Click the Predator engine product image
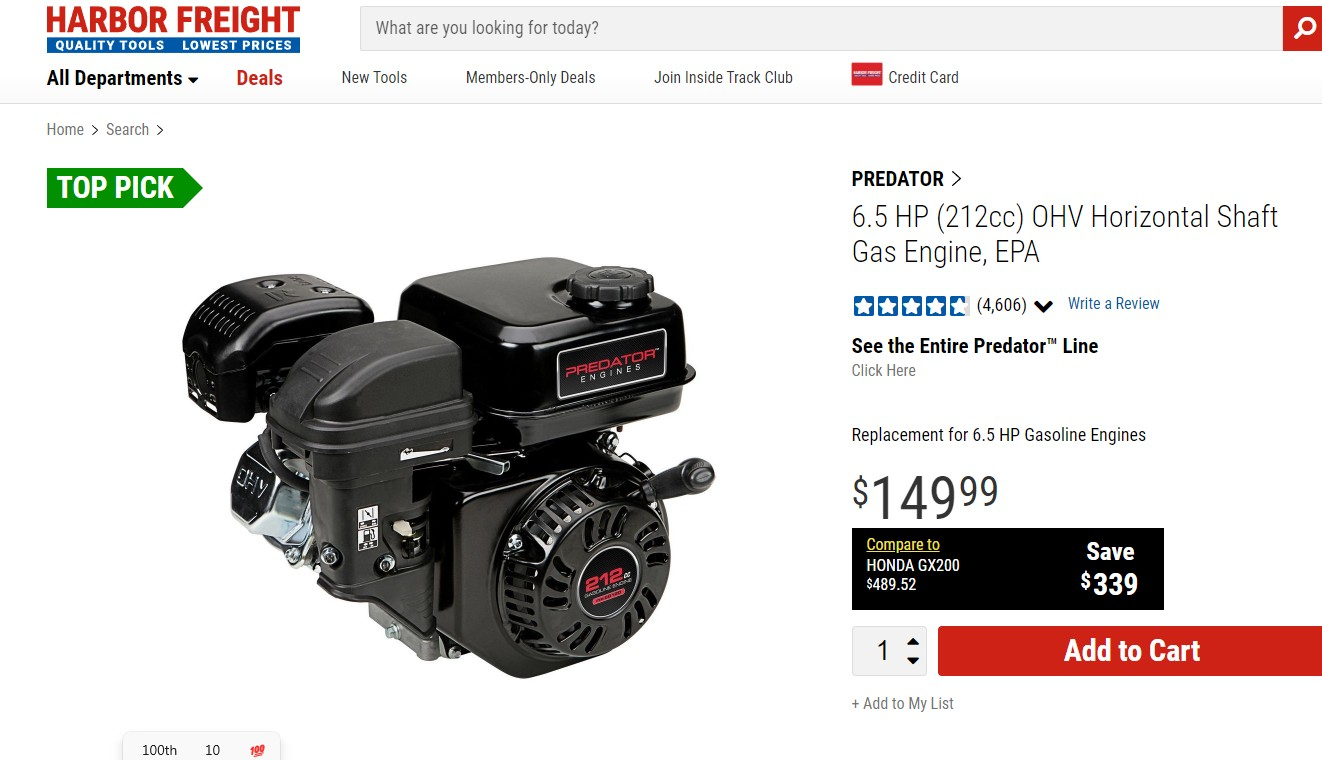The image size is (1322, 760). [x=448, y=467]
